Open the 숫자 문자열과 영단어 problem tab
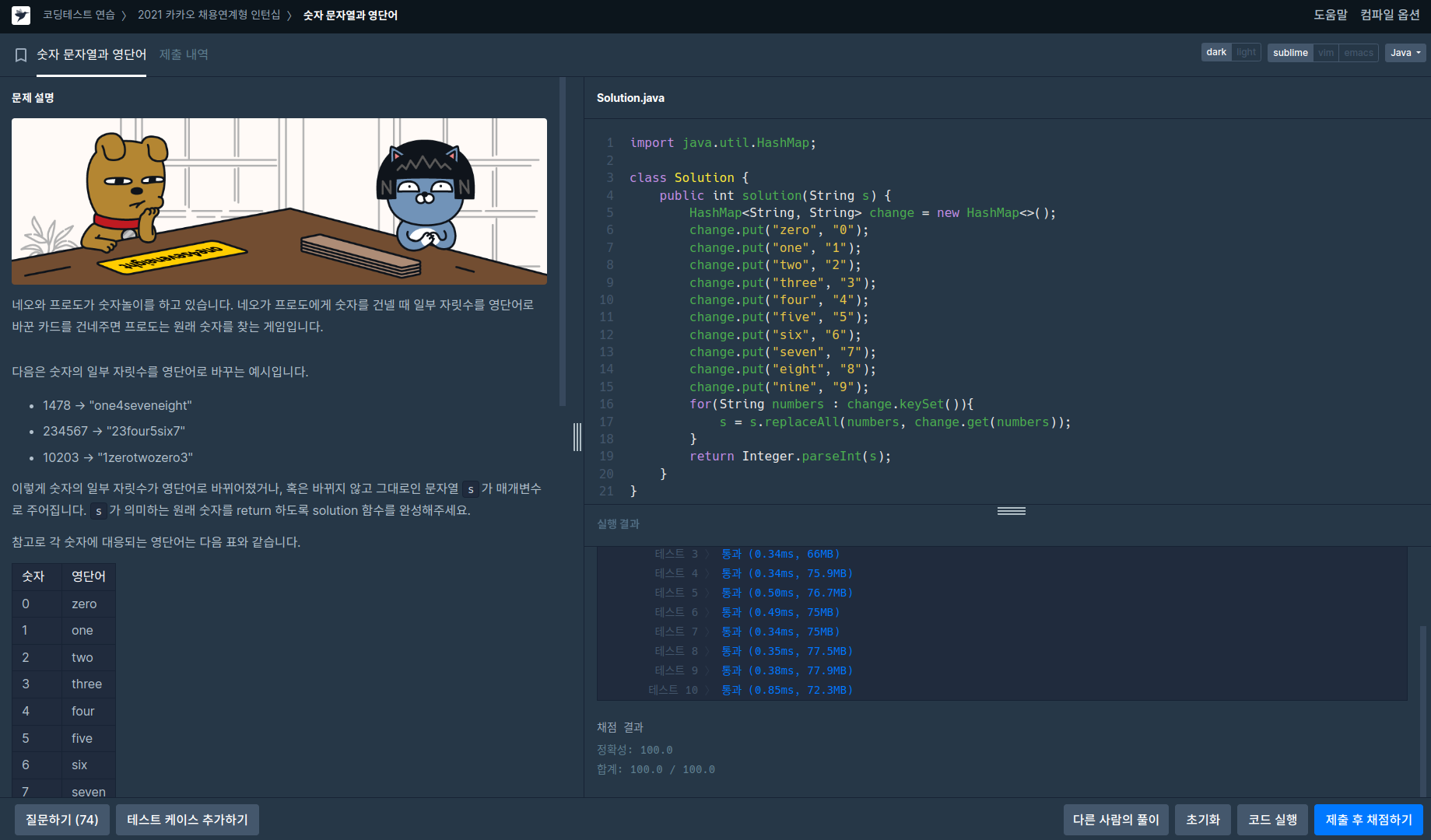The height and width of the screenshot is (840, 1431). (91, 54)
